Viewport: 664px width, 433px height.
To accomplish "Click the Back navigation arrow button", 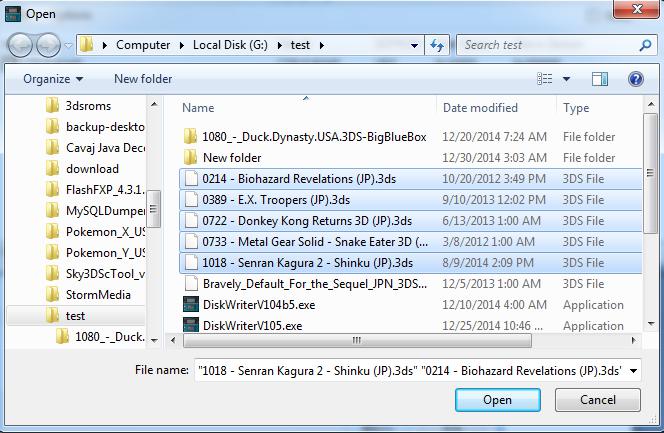I will pos(20,45).
